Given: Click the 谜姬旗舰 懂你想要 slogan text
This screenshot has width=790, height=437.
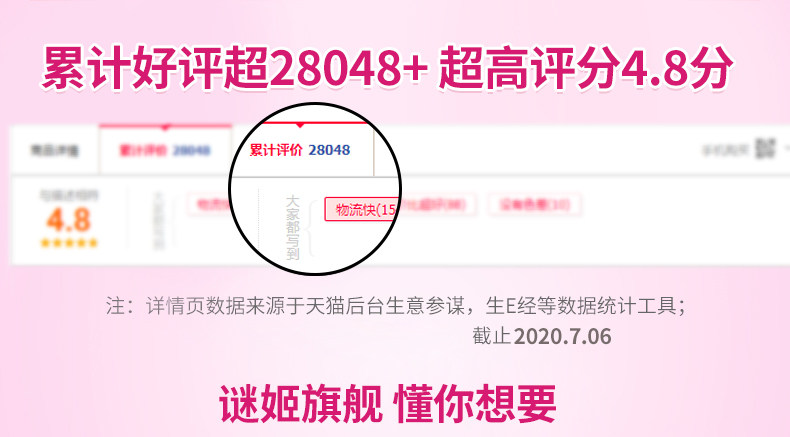Looking at the screenshot, I should [387, 403].
